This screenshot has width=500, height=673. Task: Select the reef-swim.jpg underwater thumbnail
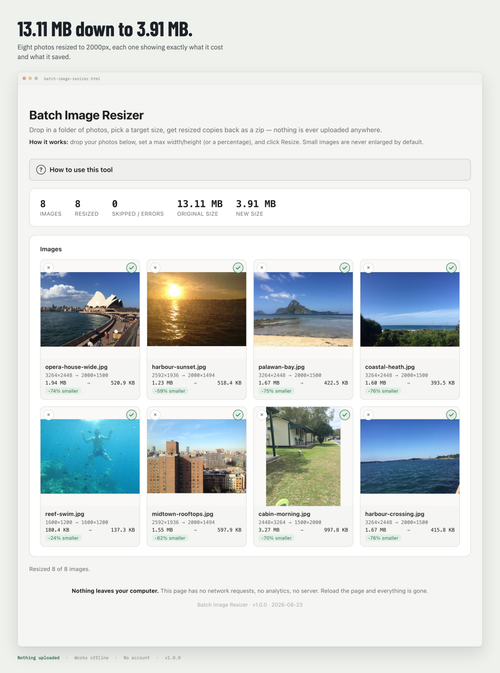90,456
